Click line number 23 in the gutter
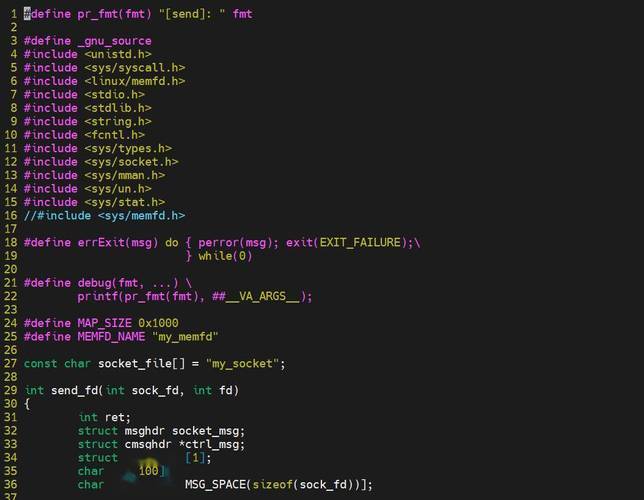Image resolution: width=644 pixels, height=500 pixels. point(11,310)
